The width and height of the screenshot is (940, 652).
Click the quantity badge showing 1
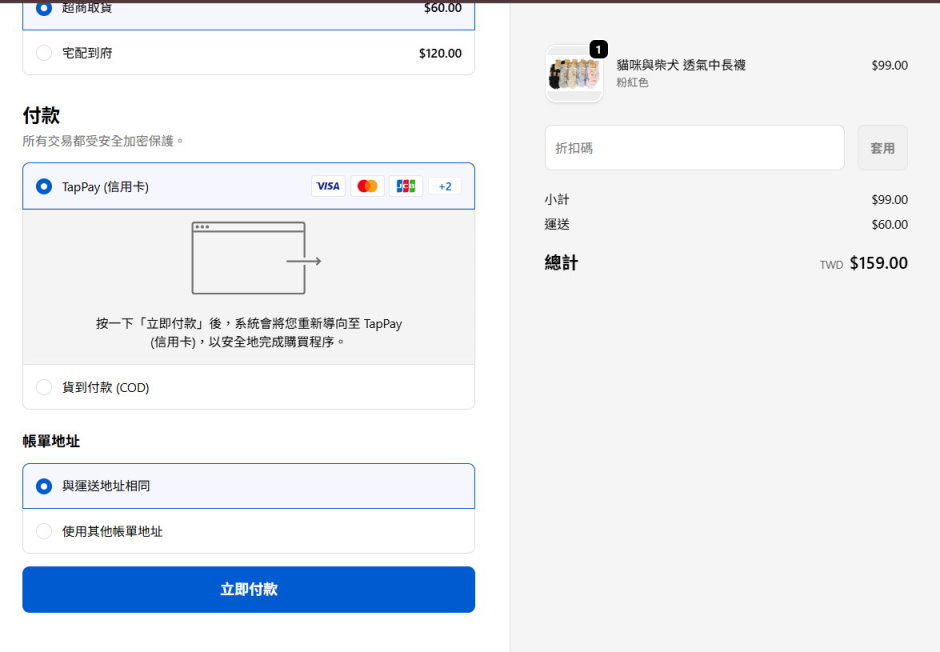597,47
